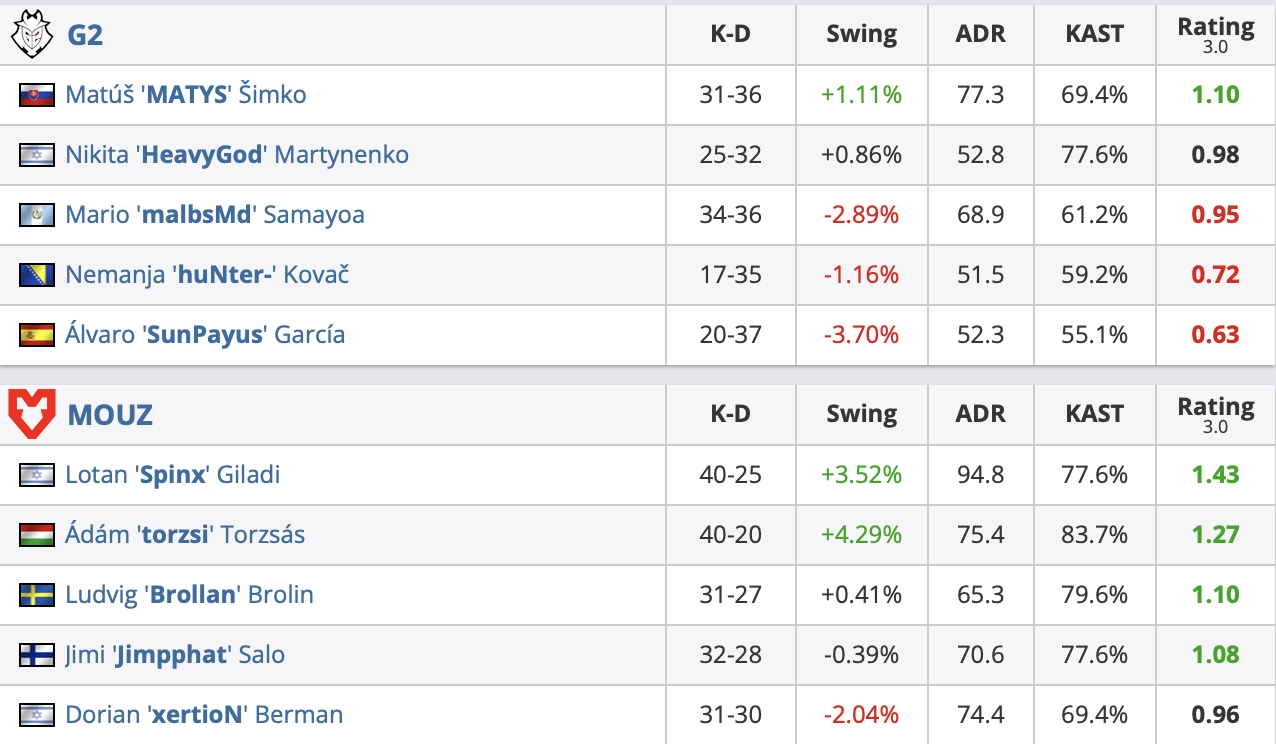Click Swing column header in MOUZ table
Image resolution: width=1276 pixels, height=744 pixels.
861,414
